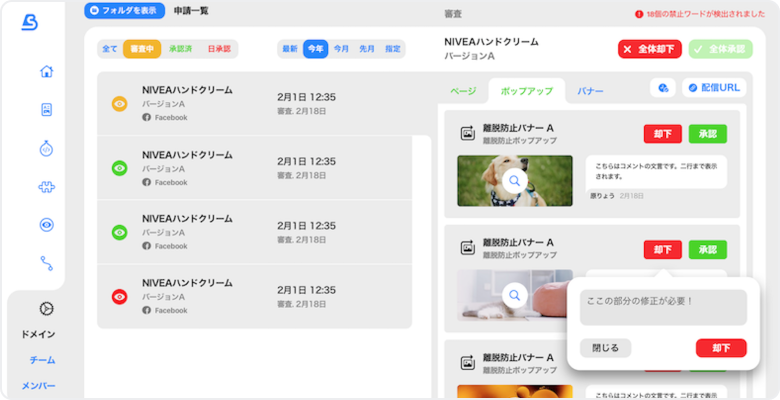Screen dimensions: 780x400
Task: Open the settings icon above ドメイン
Action: pyautogui.click(x=46, y=309)
